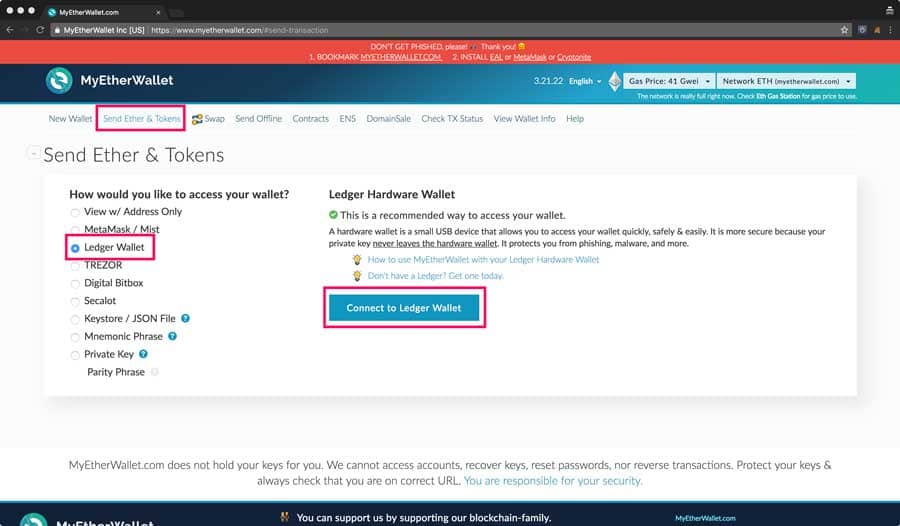Open ENS tab

coord(347,118)
